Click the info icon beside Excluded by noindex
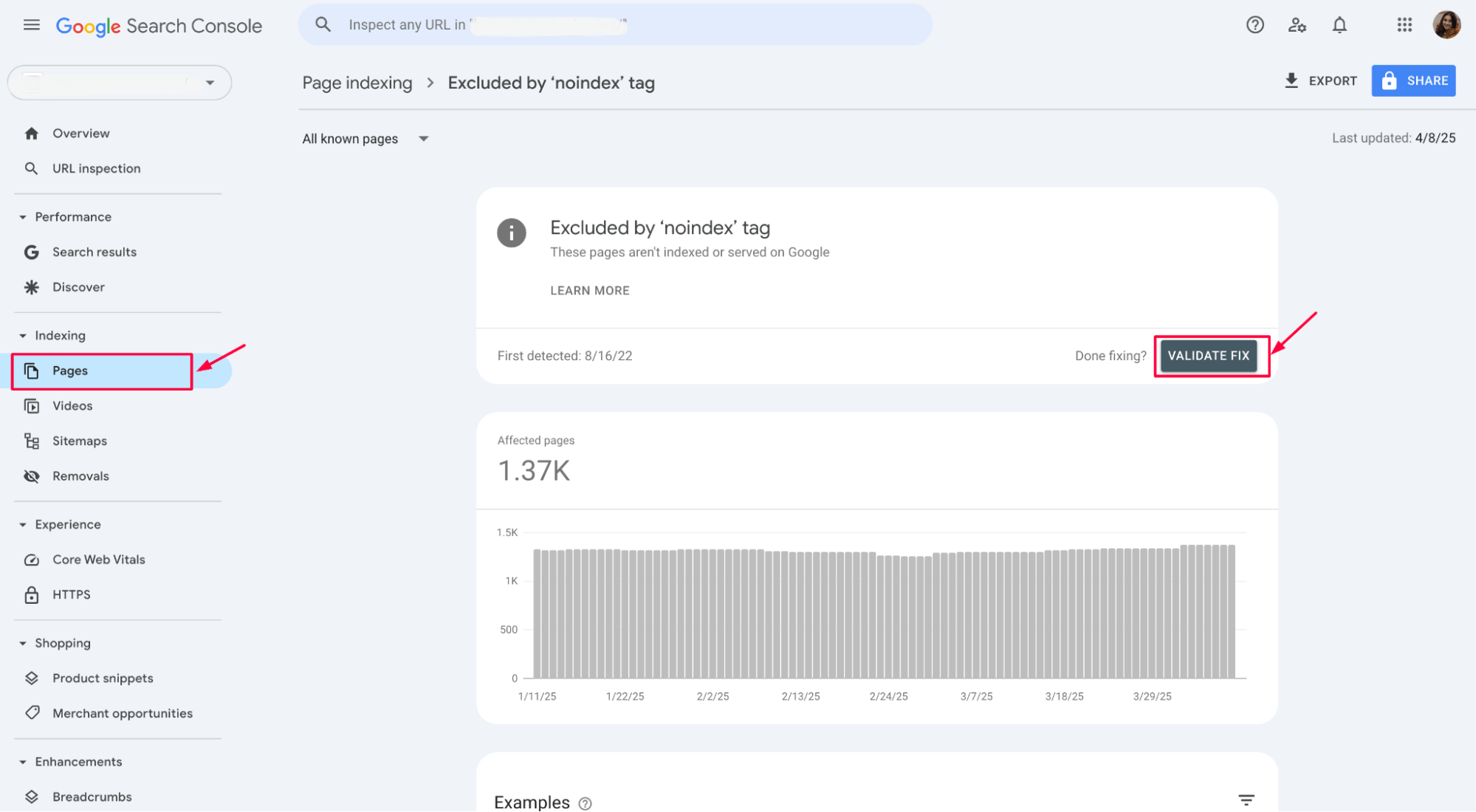The width and height of the screenshot is (1476, 812). [x=511, y=233]
